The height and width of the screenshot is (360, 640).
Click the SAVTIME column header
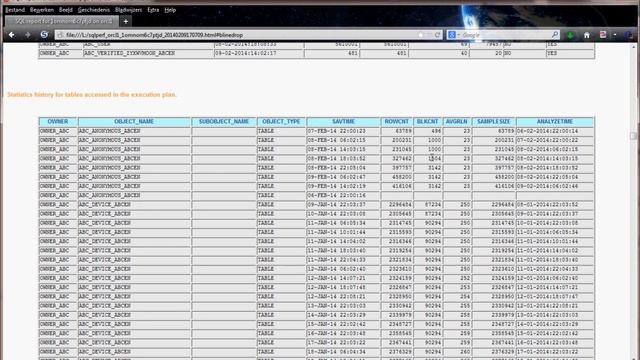pos(343,122)
